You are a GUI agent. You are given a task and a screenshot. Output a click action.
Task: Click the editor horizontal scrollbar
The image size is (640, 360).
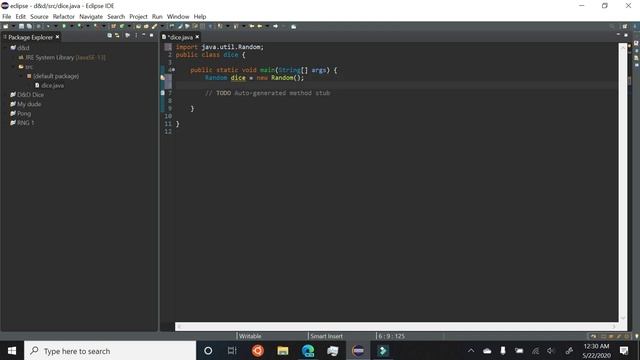click(395, 327)
